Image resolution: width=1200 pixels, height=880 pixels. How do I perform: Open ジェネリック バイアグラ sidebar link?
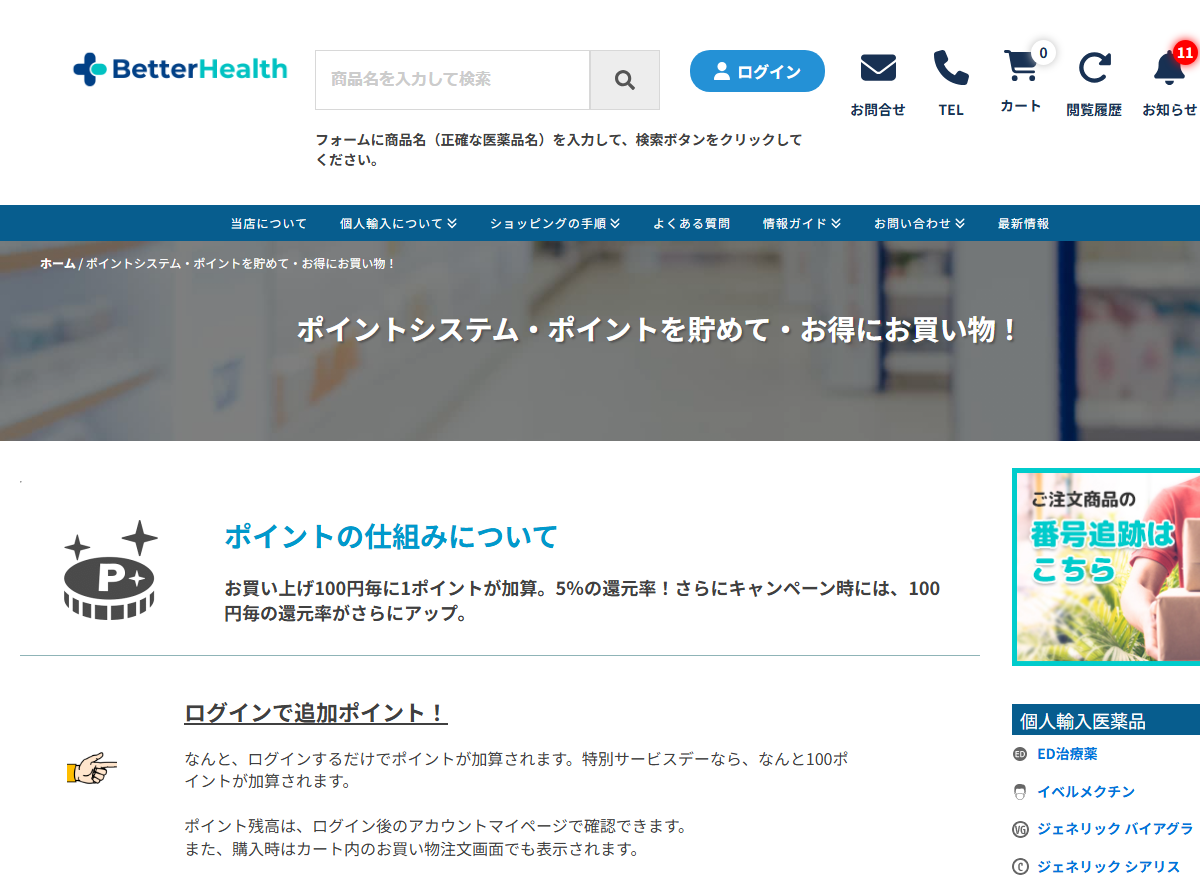[x=1115, y=829]
